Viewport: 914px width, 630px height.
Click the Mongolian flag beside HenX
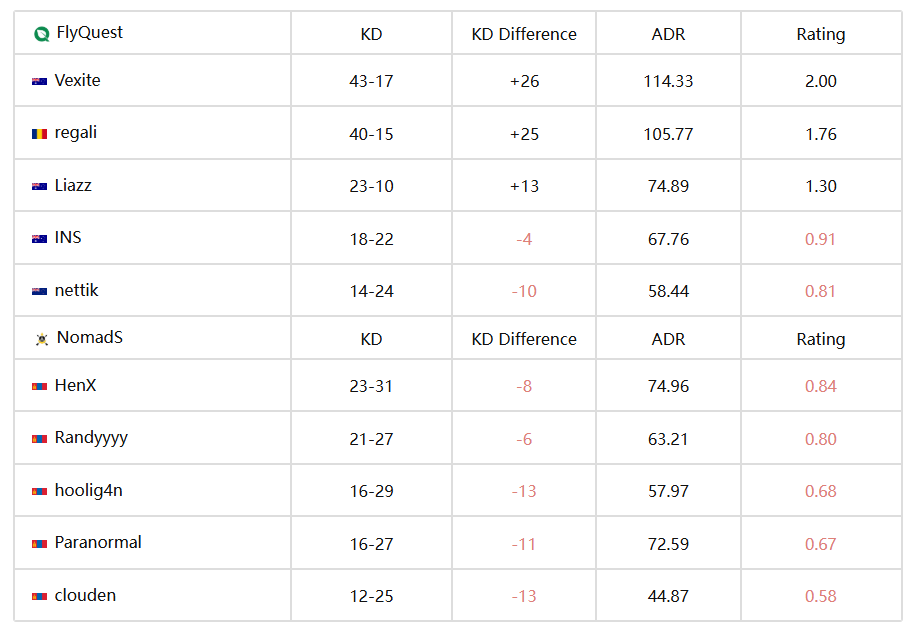[39, 386]
